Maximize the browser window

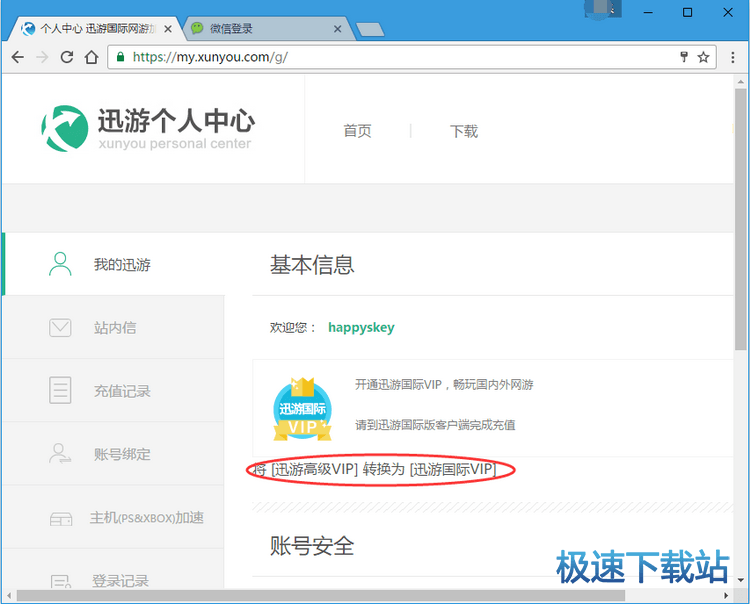[687, 12]
